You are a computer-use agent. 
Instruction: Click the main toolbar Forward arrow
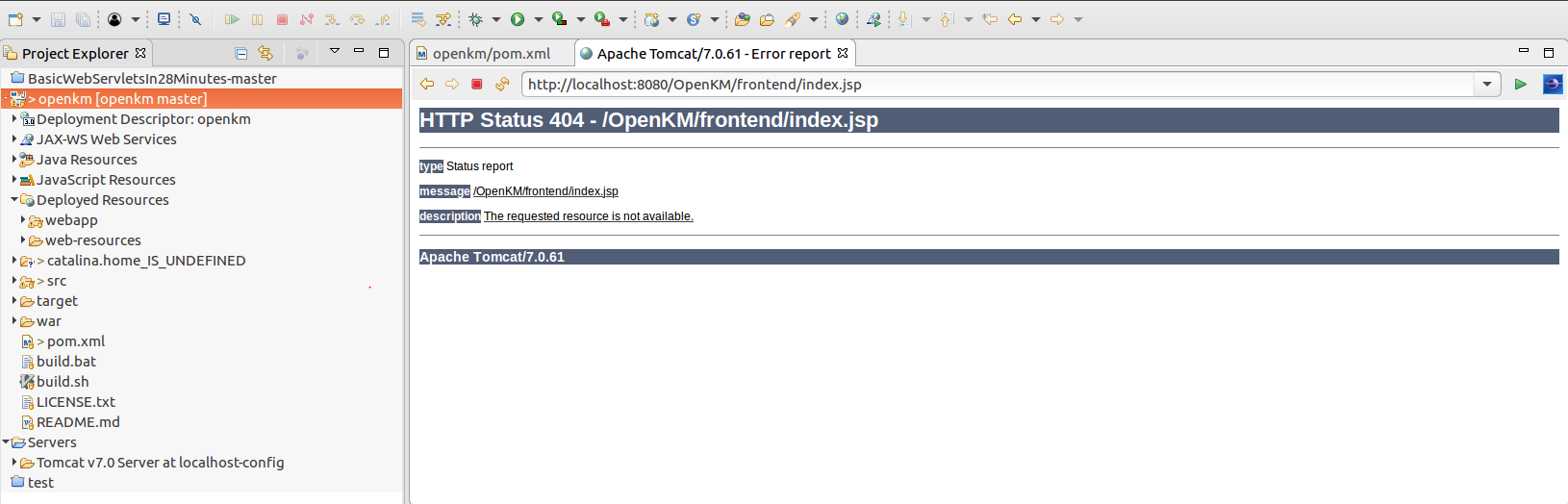[1057, 19]
